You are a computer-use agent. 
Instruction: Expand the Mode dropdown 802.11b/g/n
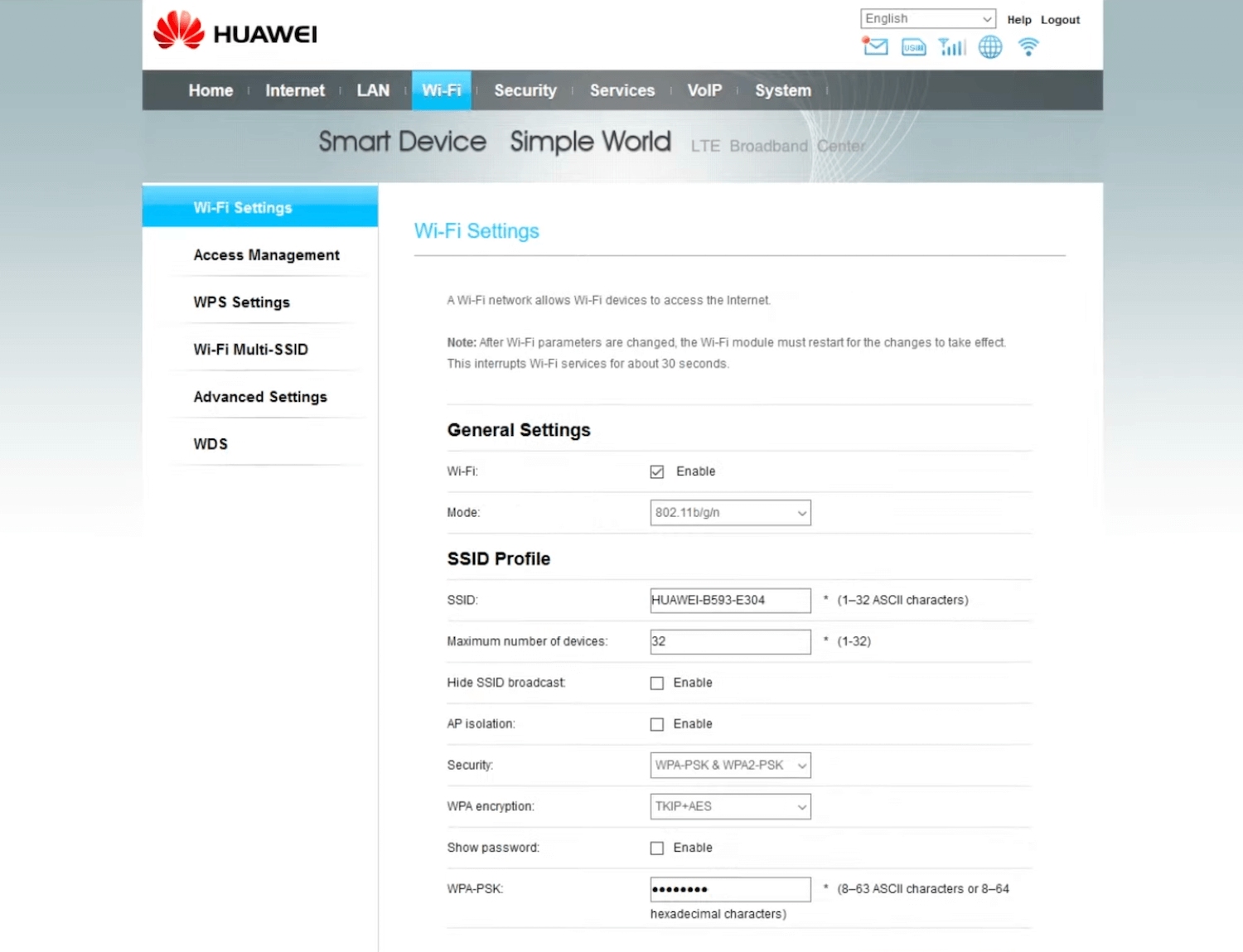tap(730, 513)
